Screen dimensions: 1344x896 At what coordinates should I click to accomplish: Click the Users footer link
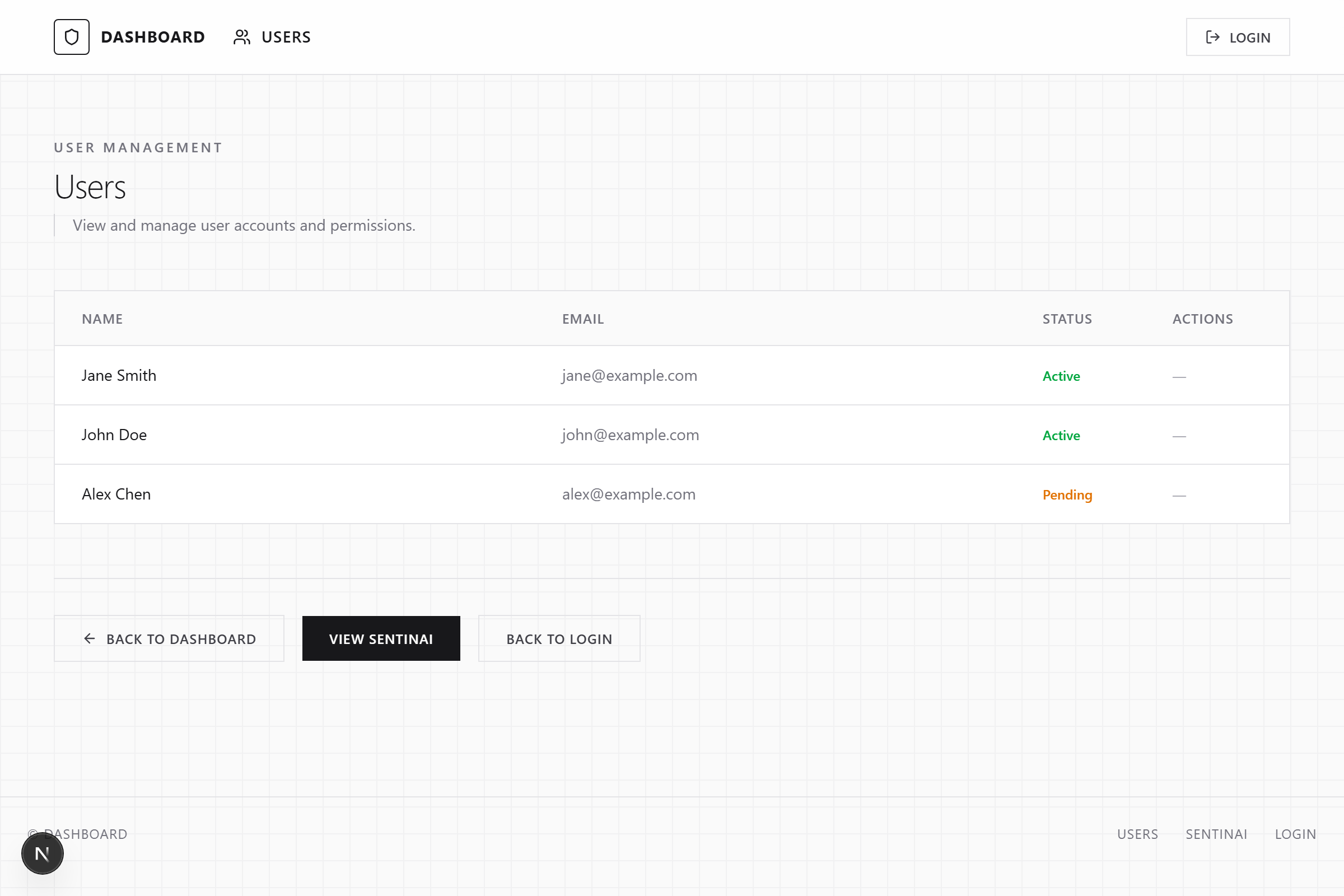click(1137, 834)
